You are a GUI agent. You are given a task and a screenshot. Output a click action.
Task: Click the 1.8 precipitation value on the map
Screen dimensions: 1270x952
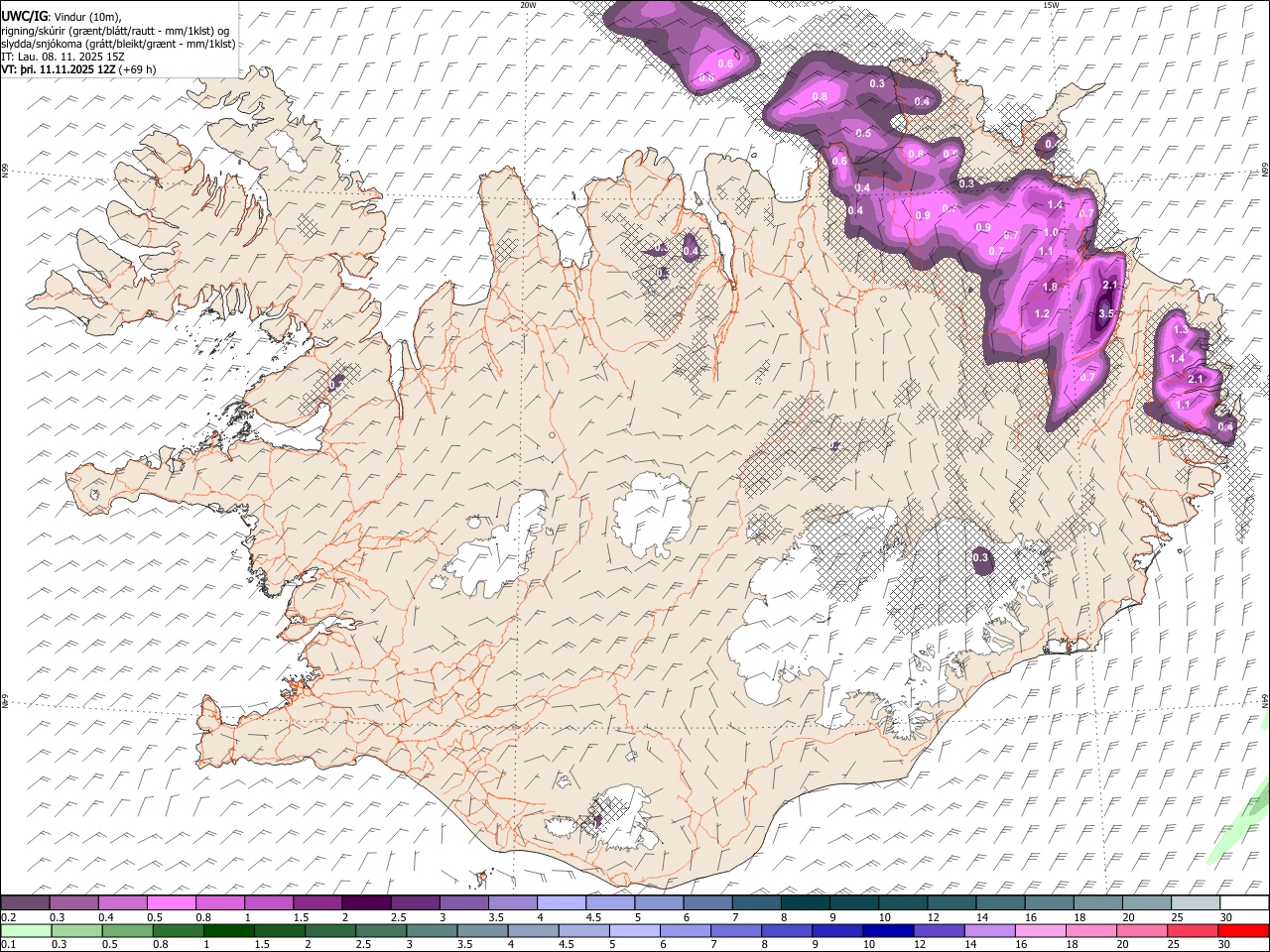tap(1050, 287)
